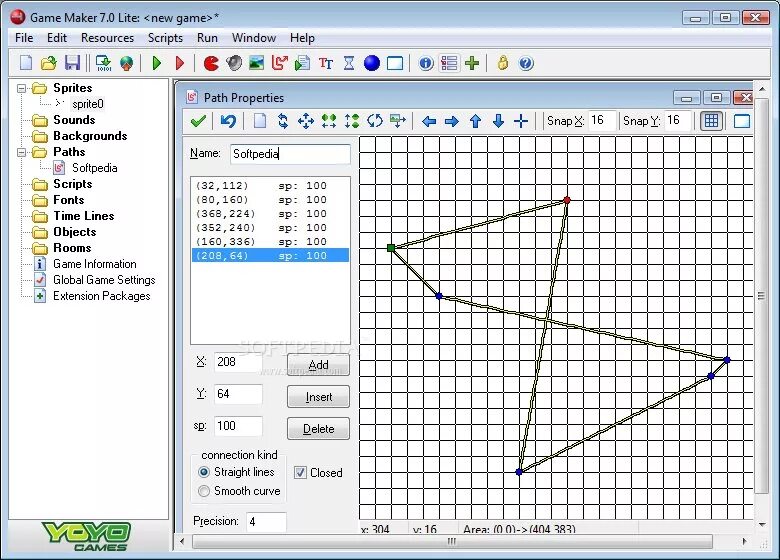Viewport: 780px width, 560px height.
Task: Create a sprite with Pac-Man icon
Action: point(211,63)
